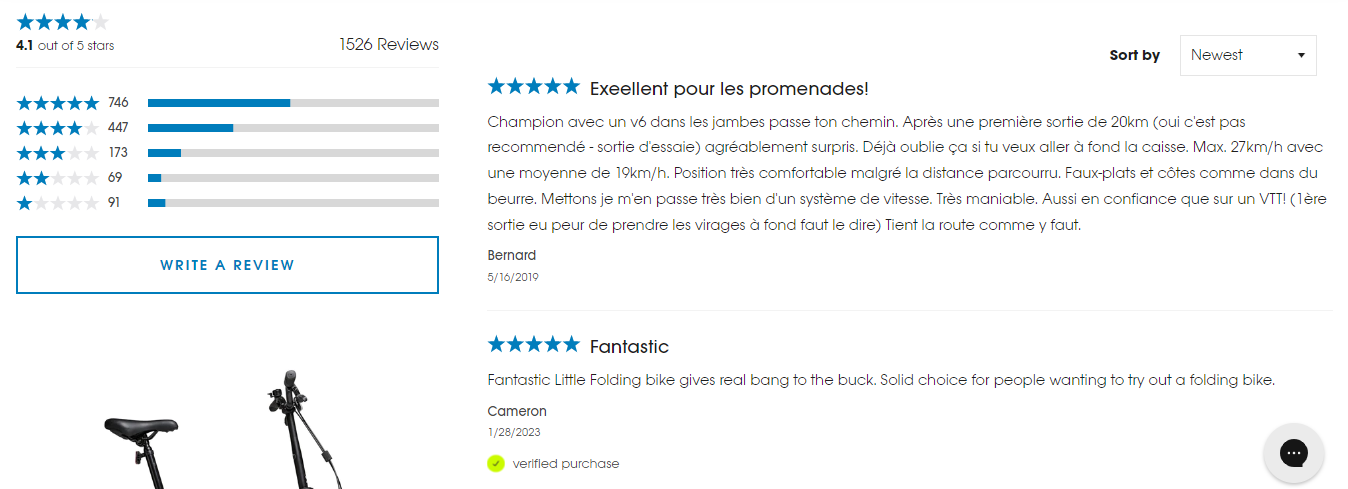This screenshot has height=489, width=1348.
Task: Click the green verified purchase checkmark icon
Action: click(496, 463)
